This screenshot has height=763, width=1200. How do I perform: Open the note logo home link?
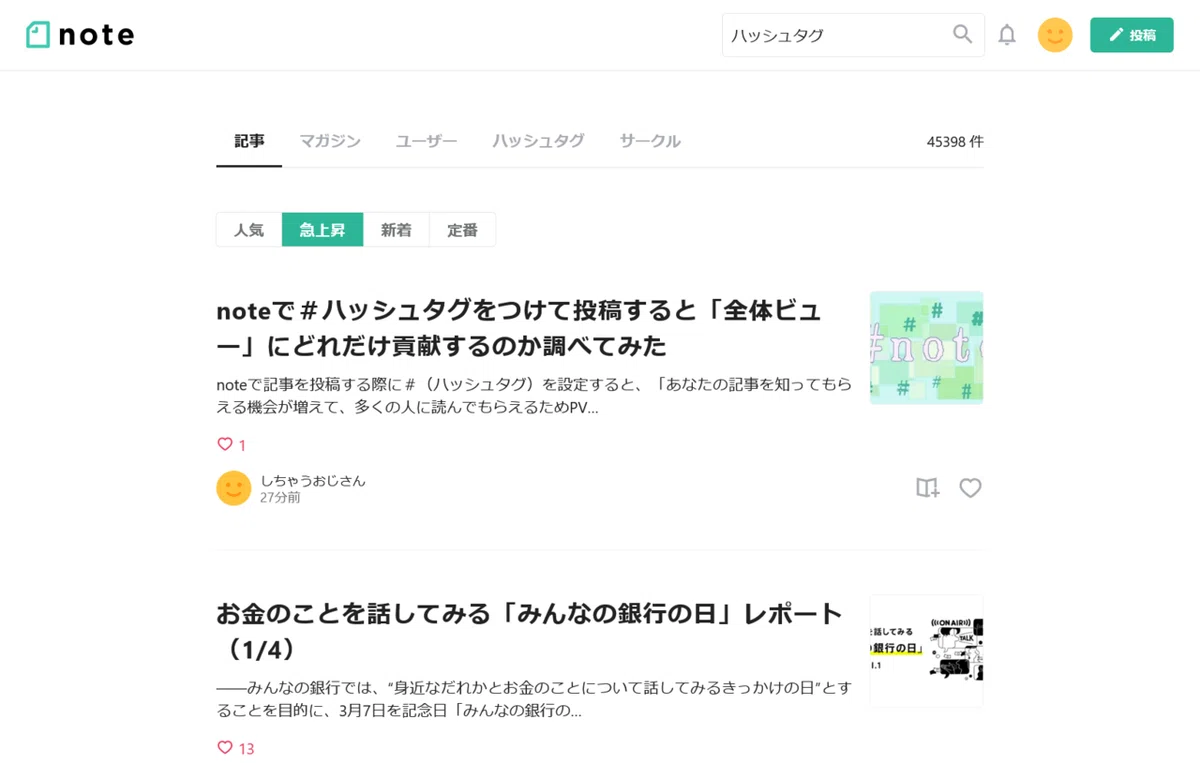(80, 35)
